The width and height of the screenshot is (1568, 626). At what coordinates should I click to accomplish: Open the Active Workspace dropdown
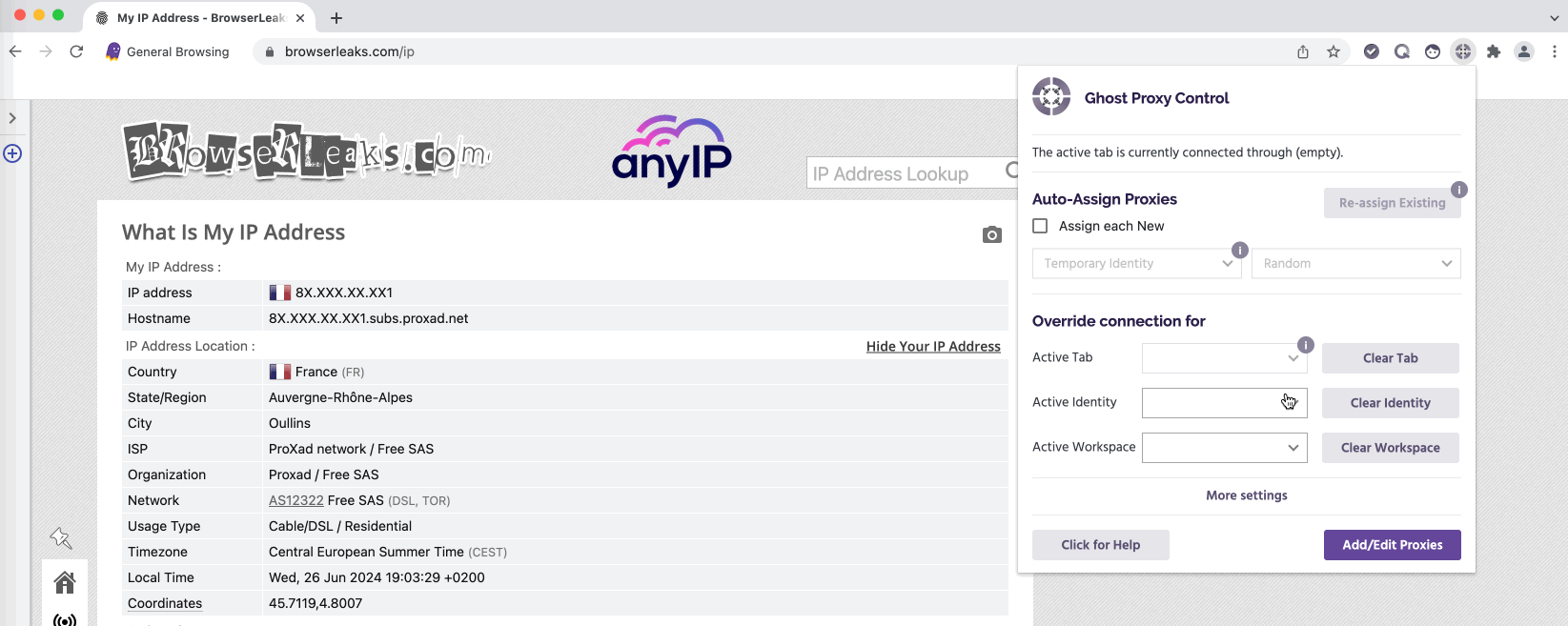pos(1225,448)
